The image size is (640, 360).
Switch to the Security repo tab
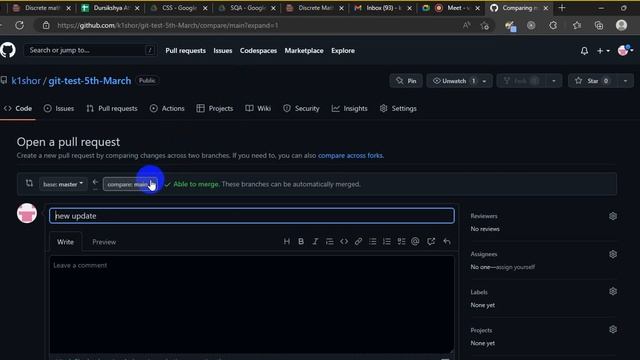(x=301, y=109)
